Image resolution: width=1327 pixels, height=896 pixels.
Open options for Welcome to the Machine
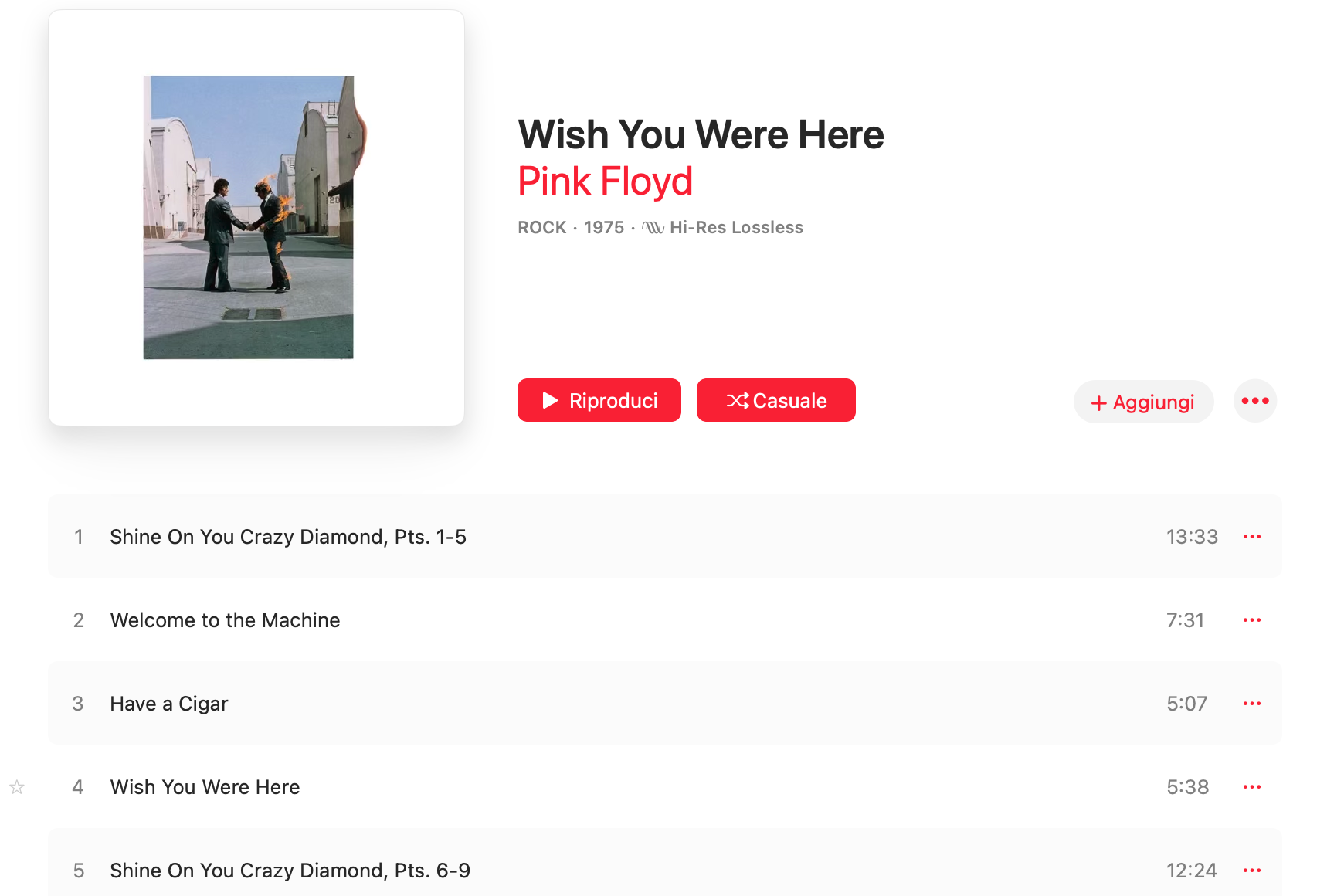1252,619
